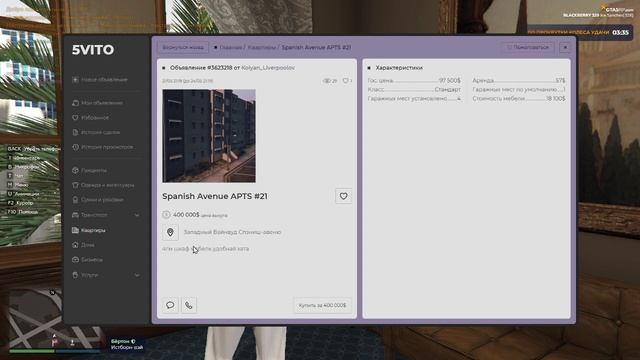Select the Services (Услуги) category
The width and height of the screenshot is (640, 360).
point(85,275)
